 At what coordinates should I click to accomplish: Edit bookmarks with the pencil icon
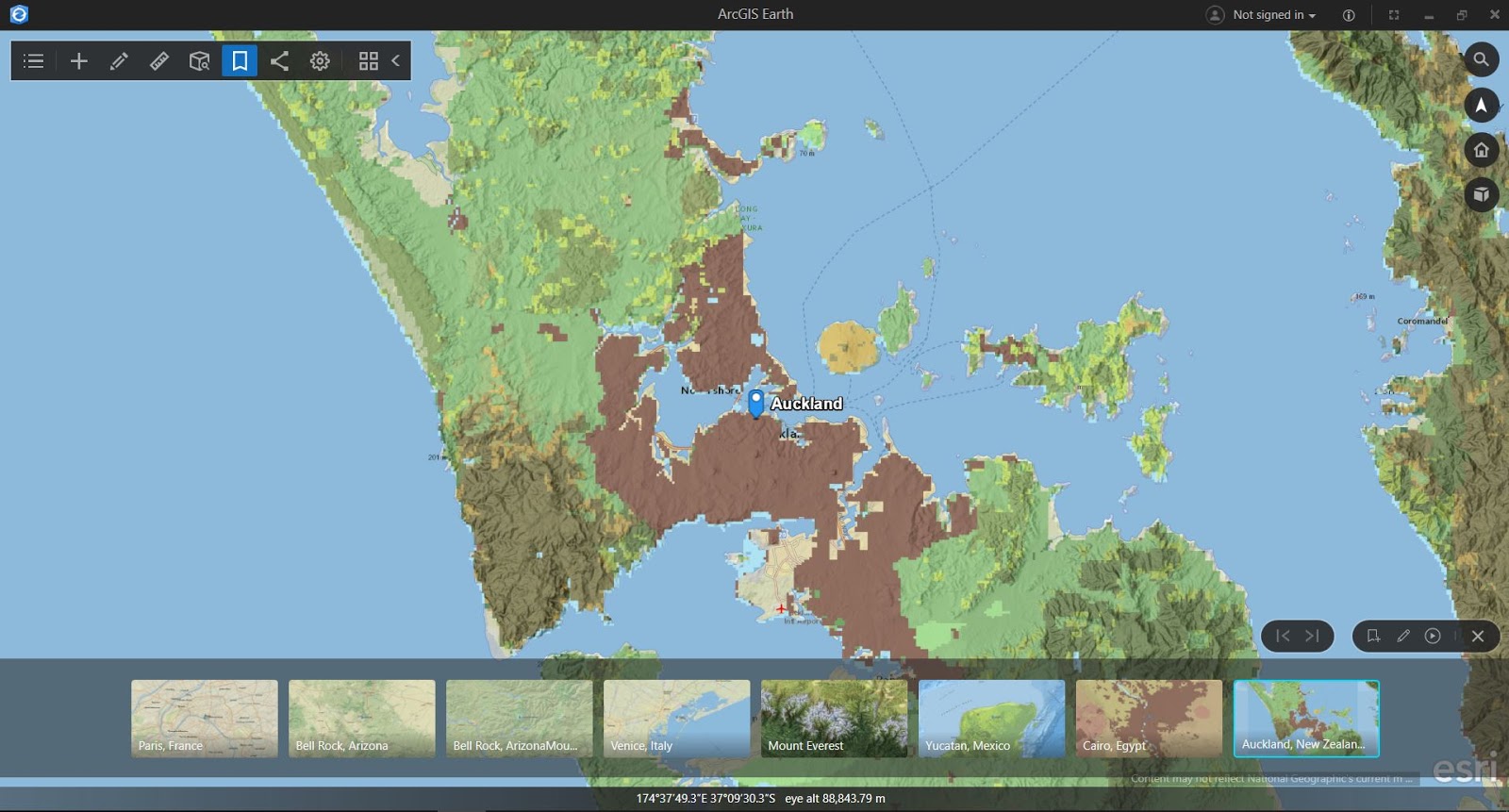click(1403, 636)
